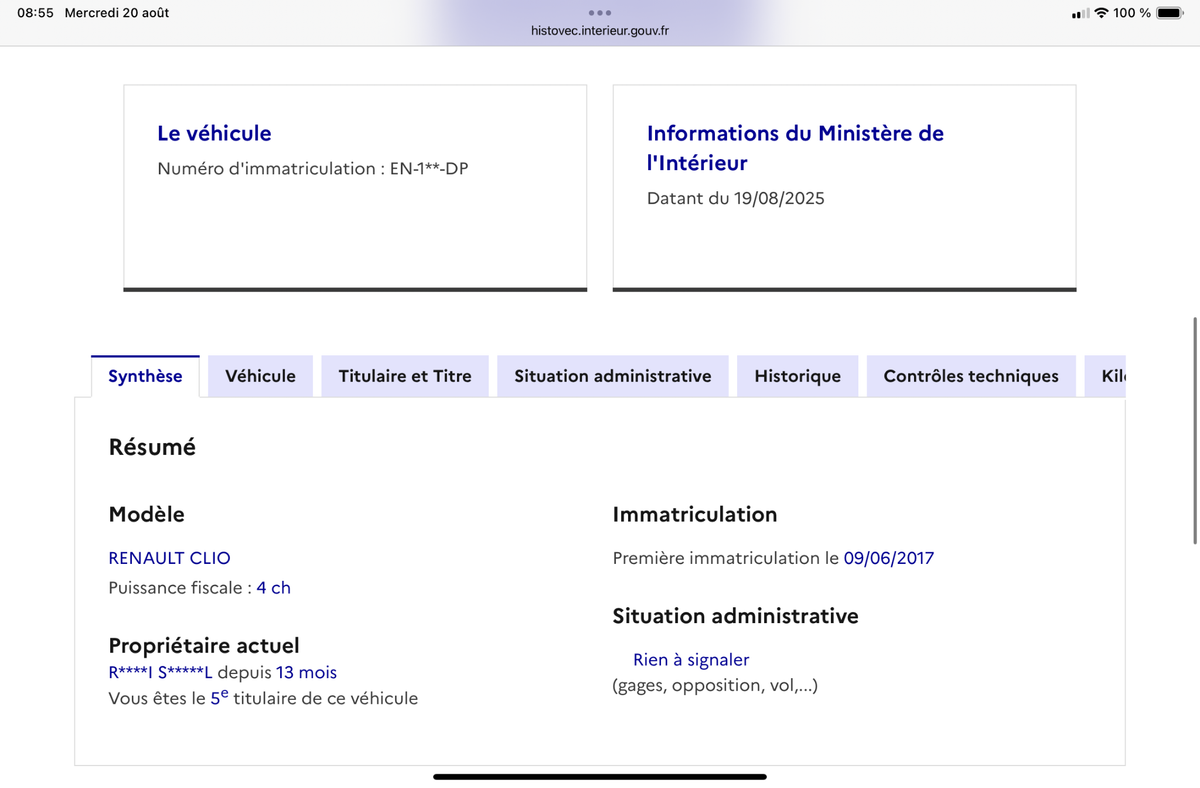Go to the Historique tab
This screenshot has width=1200, height=788.
tap(798, 376)
